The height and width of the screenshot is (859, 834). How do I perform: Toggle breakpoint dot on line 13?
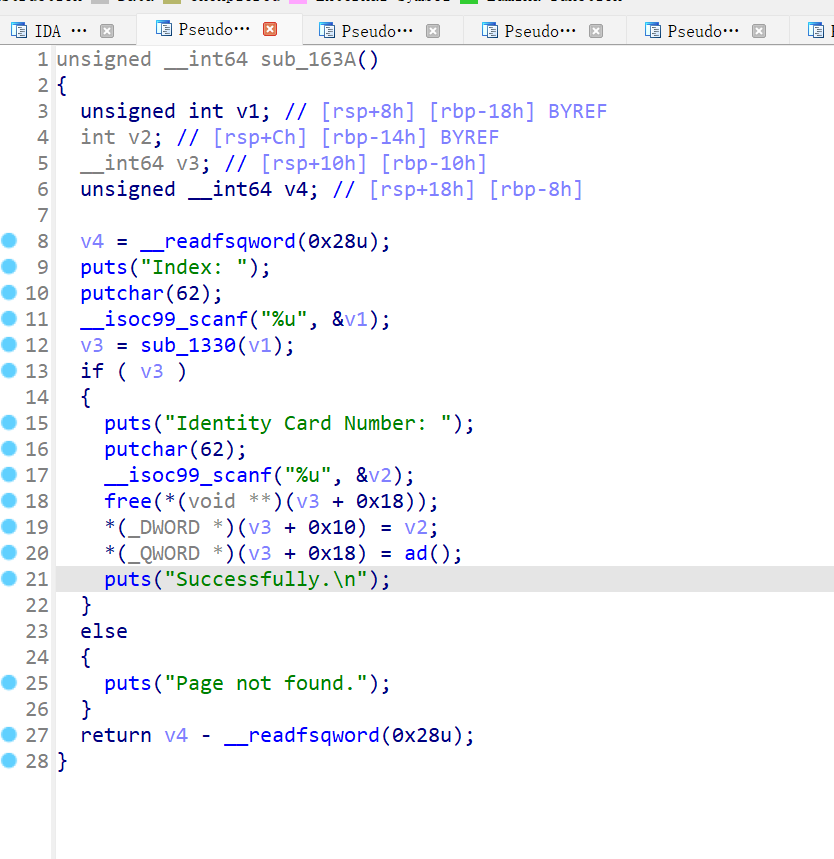coord(9,371)
